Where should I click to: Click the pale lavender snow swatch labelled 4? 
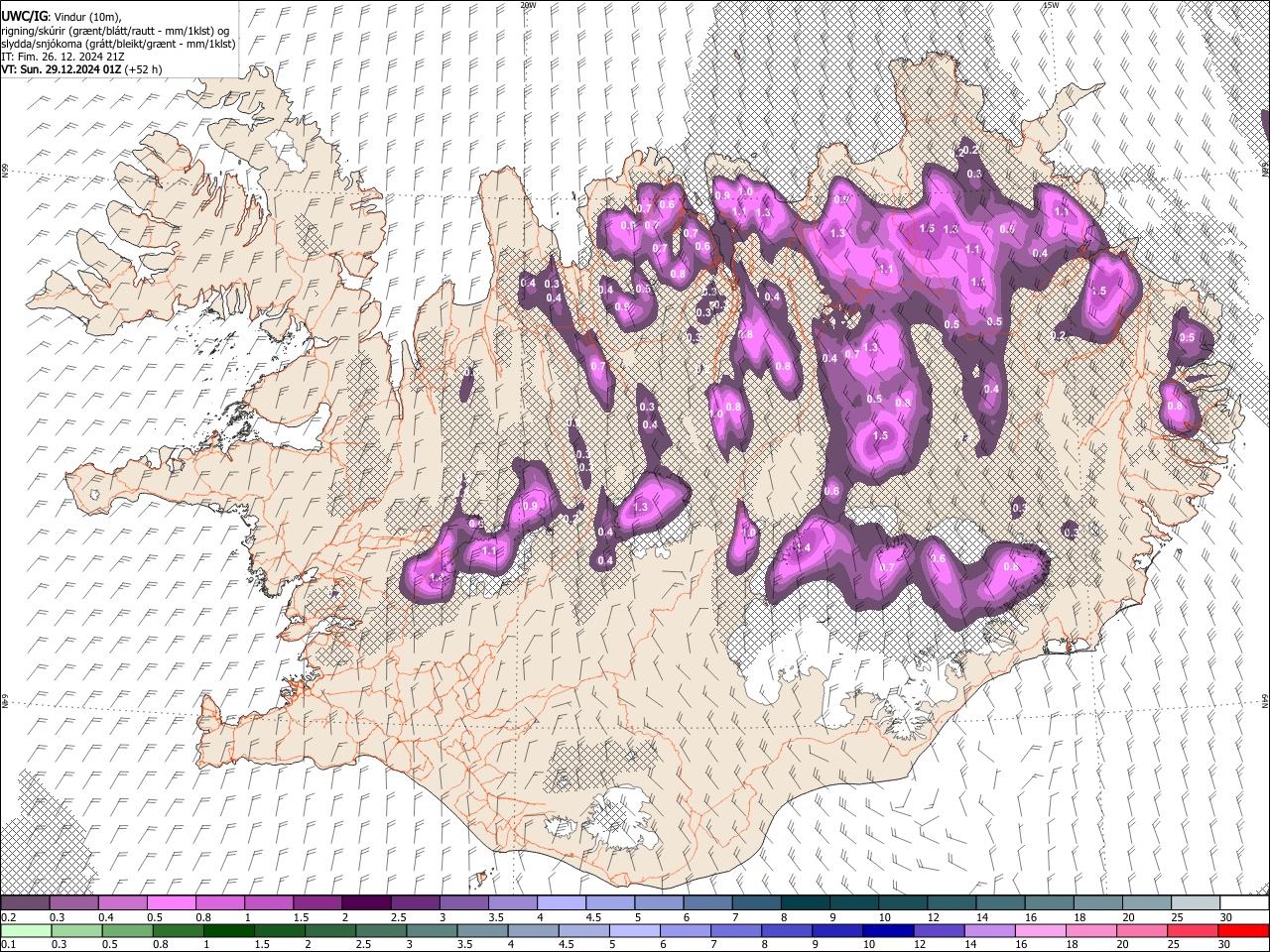pyautogui.click(x=561, y=903)
